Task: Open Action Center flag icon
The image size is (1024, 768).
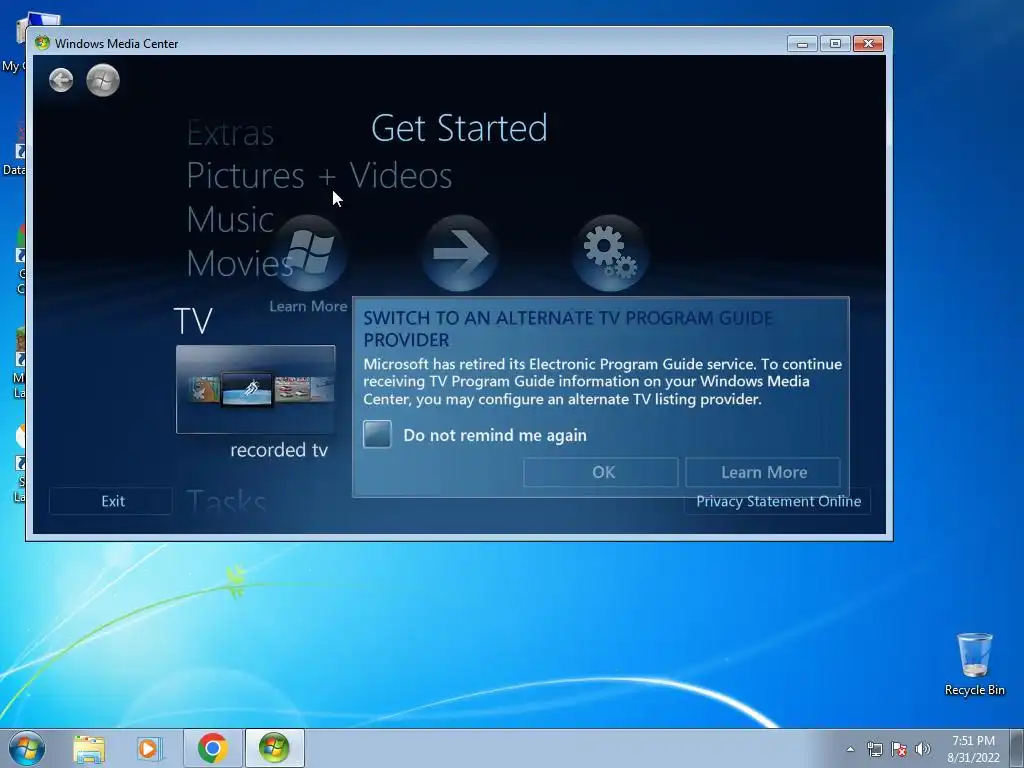Action: pos(899,749)
